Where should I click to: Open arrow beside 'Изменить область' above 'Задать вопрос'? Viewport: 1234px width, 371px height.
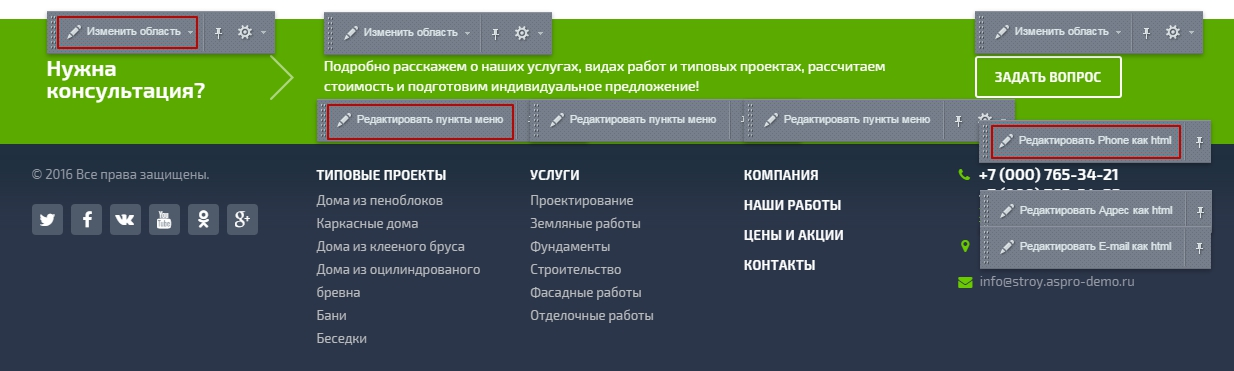tap(1119, 32)
